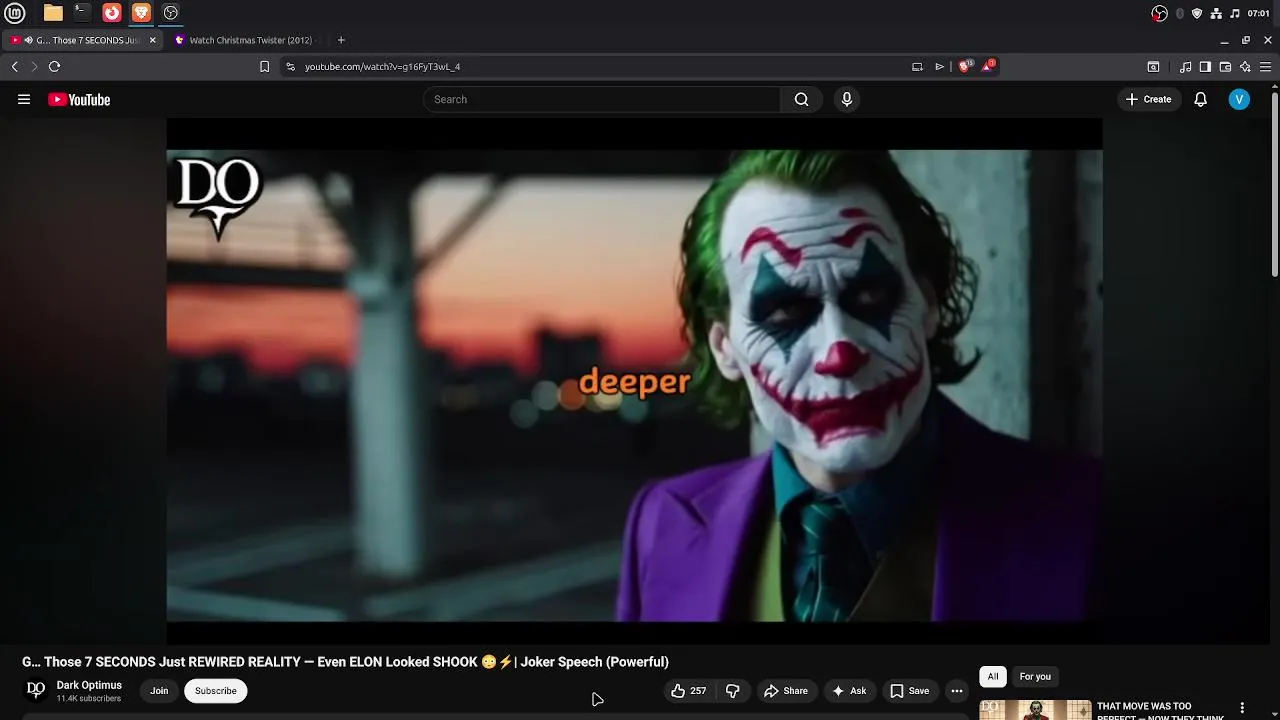Click the YouTube Search input field
This screenshot has width=1280, height=720.
click(x=602, y=99)
